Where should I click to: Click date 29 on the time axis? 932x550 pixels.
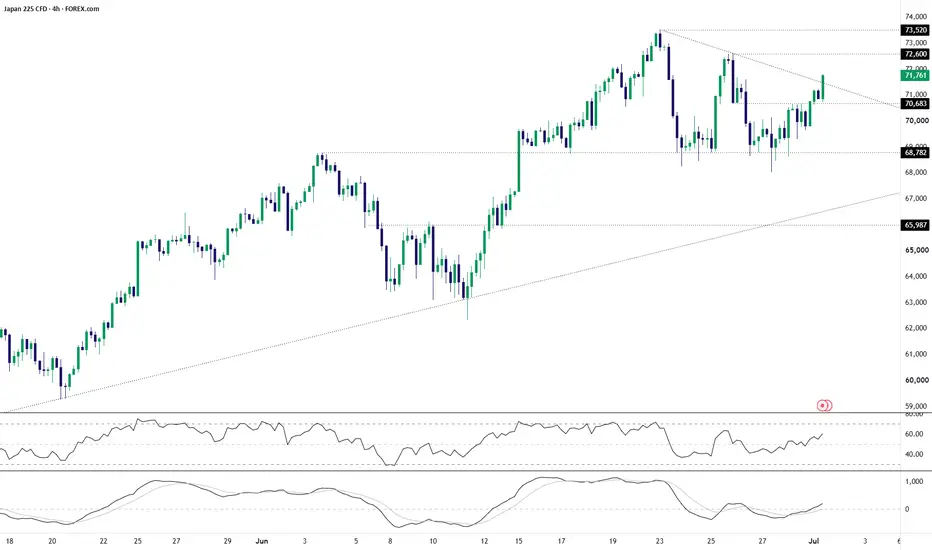pos(228,541)
